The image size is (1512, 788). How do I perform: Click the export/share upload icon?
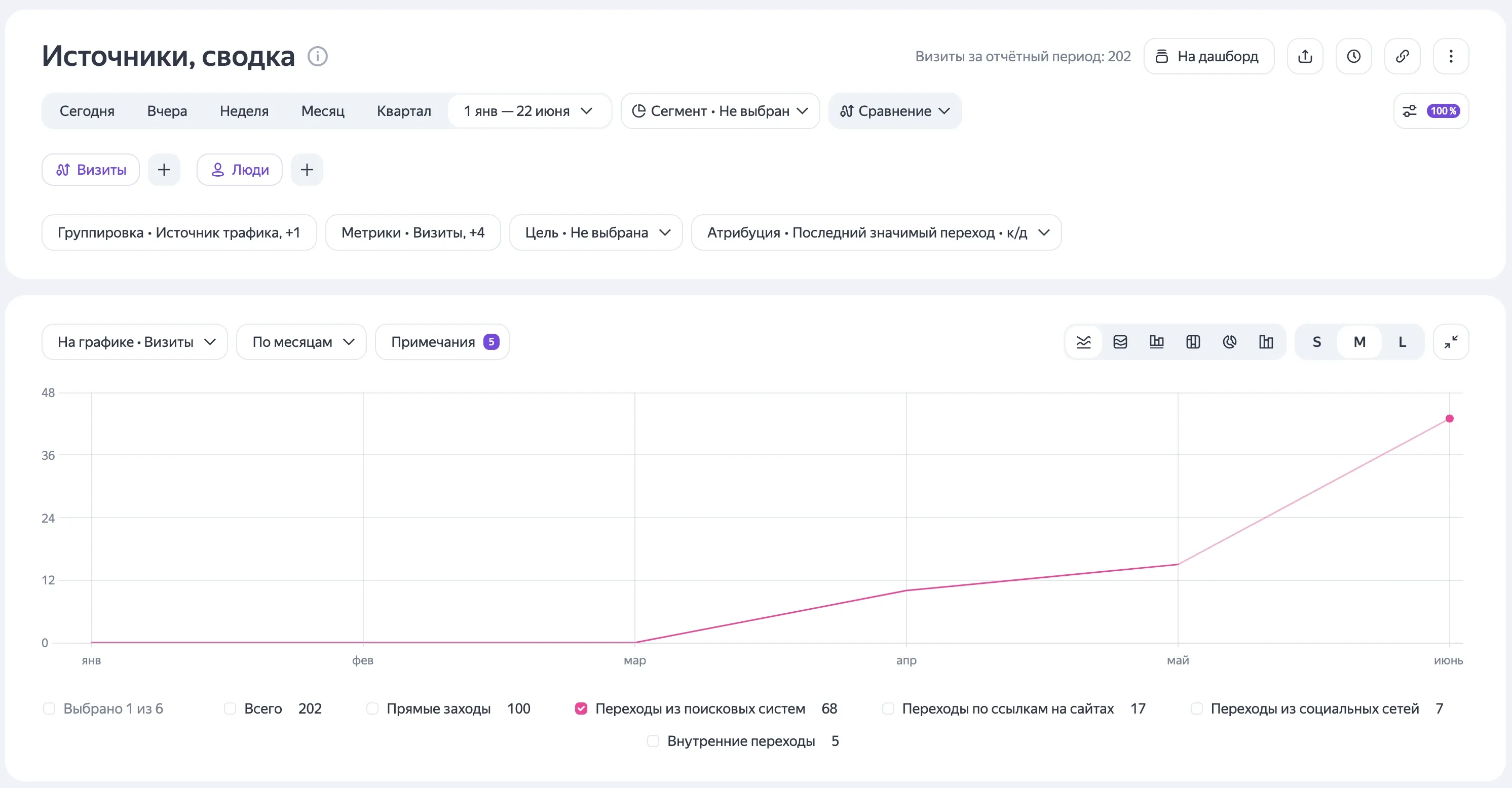pos(1305,56)
